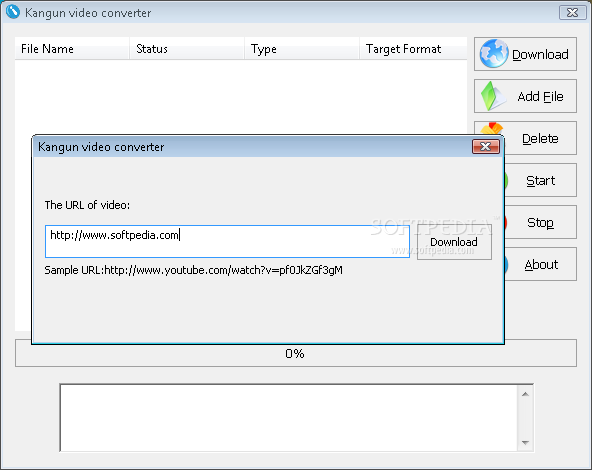Click the globe icon on the main Download button
The image size is (592, 470).
coord(494,54)
